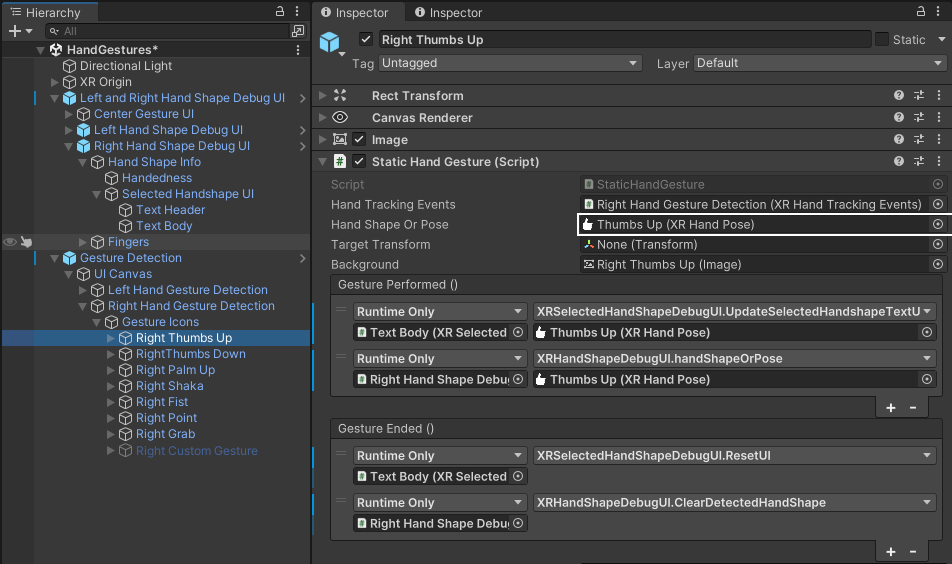
Task: Switch to the second Inspector tab
Action: click(x=448, y=13)
